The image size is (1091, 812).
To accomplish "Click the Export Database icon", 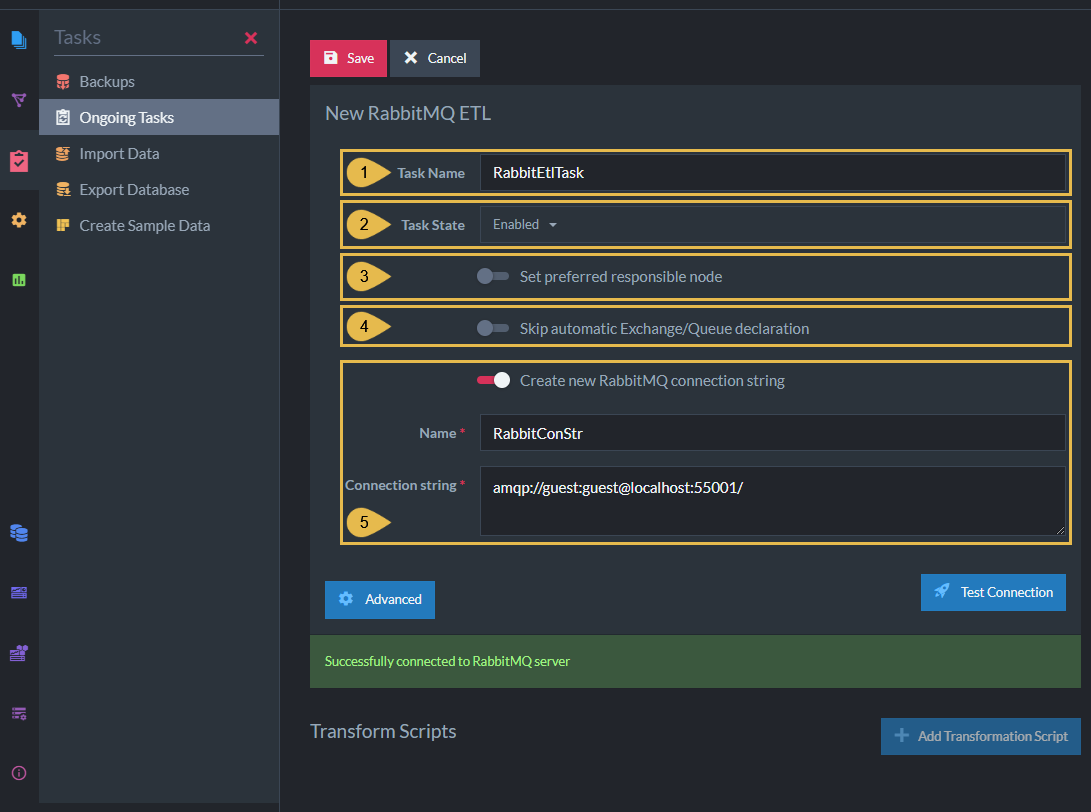I will (x=63, y=189).
